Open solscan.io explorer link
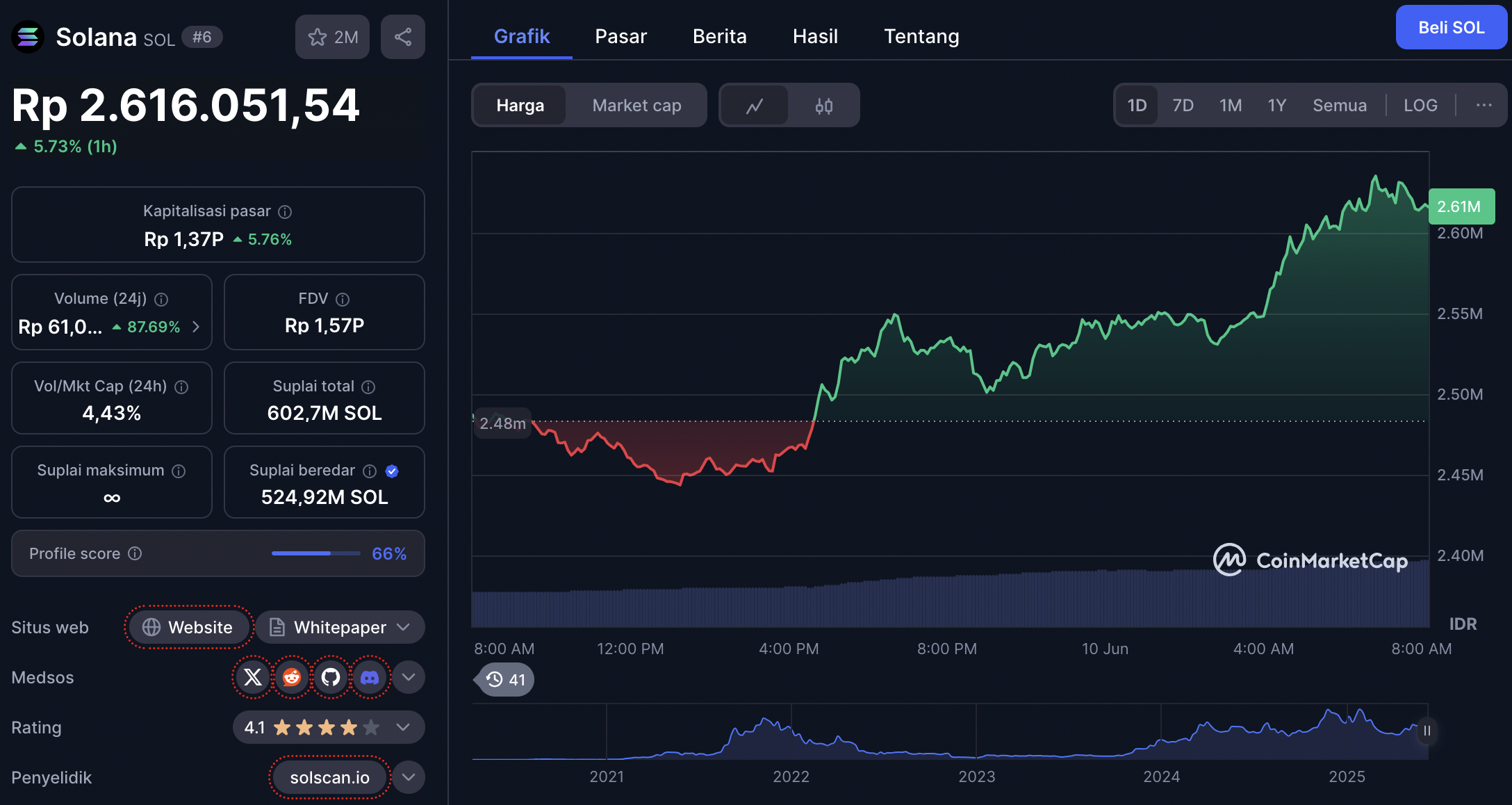This screenshot has width=1512, height=805. [329, 777]
